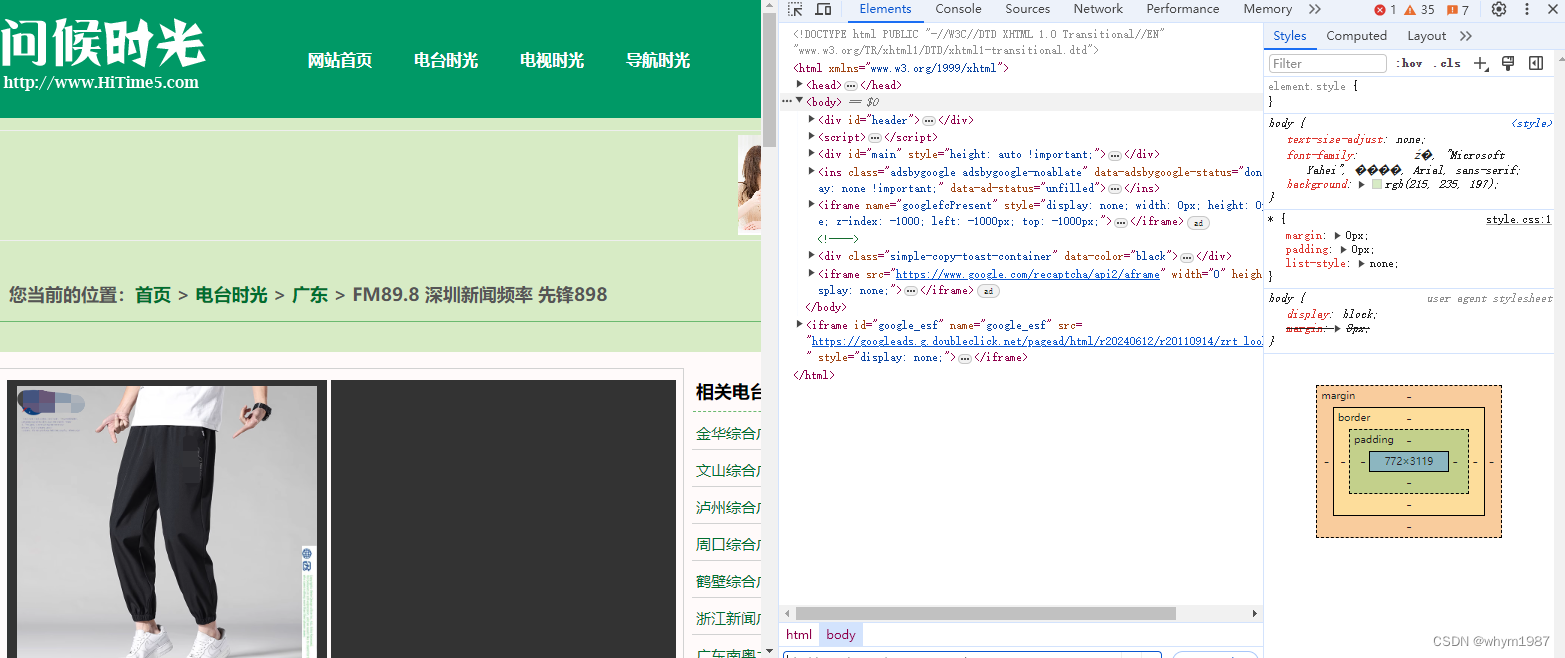Image resolution: width=1565 pixels, height=658 pixels.
Task: Expand the script node
Action: [x=812, y=136]
